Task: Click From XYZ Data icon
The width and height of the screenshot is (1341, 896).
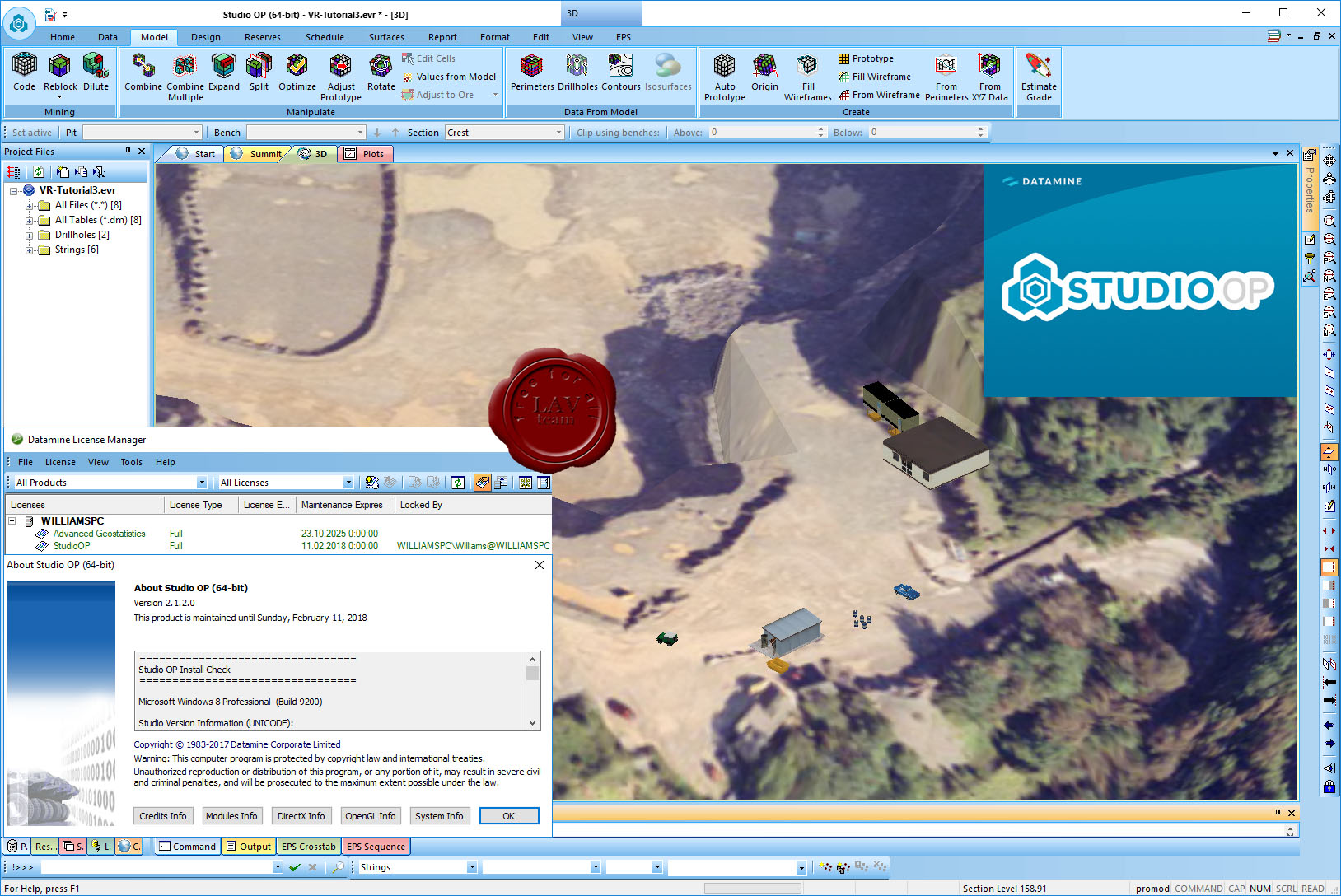Action: pyautogui.click(x=989, y=77)
